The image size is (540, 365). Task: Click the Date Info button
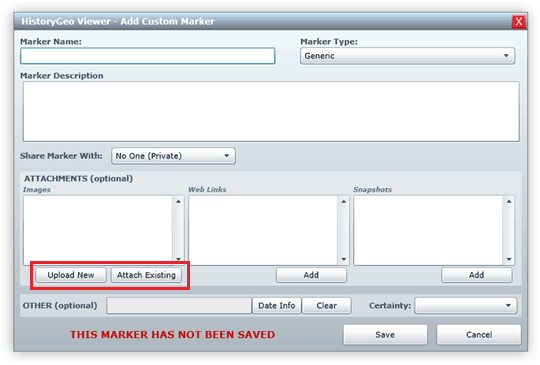(x=277, y=306)
